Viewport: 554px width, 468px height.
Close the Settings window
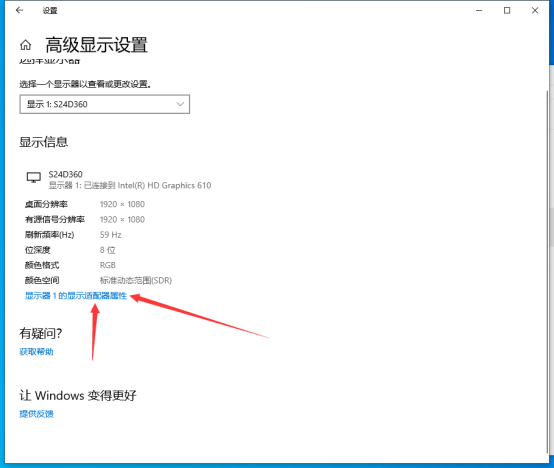[535, 11]
